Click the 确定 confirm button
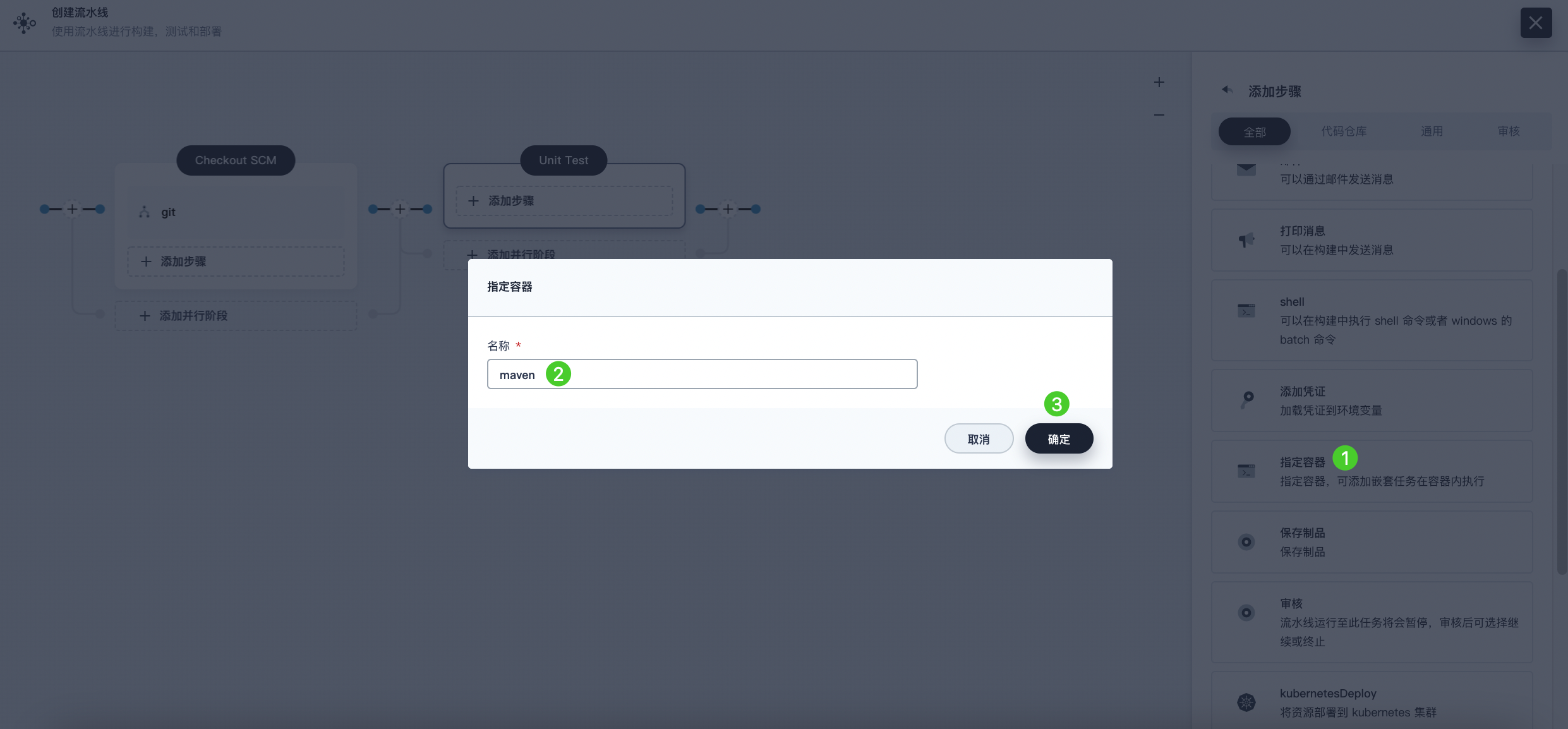1568x729 pixels. (x=1059, y=438)
